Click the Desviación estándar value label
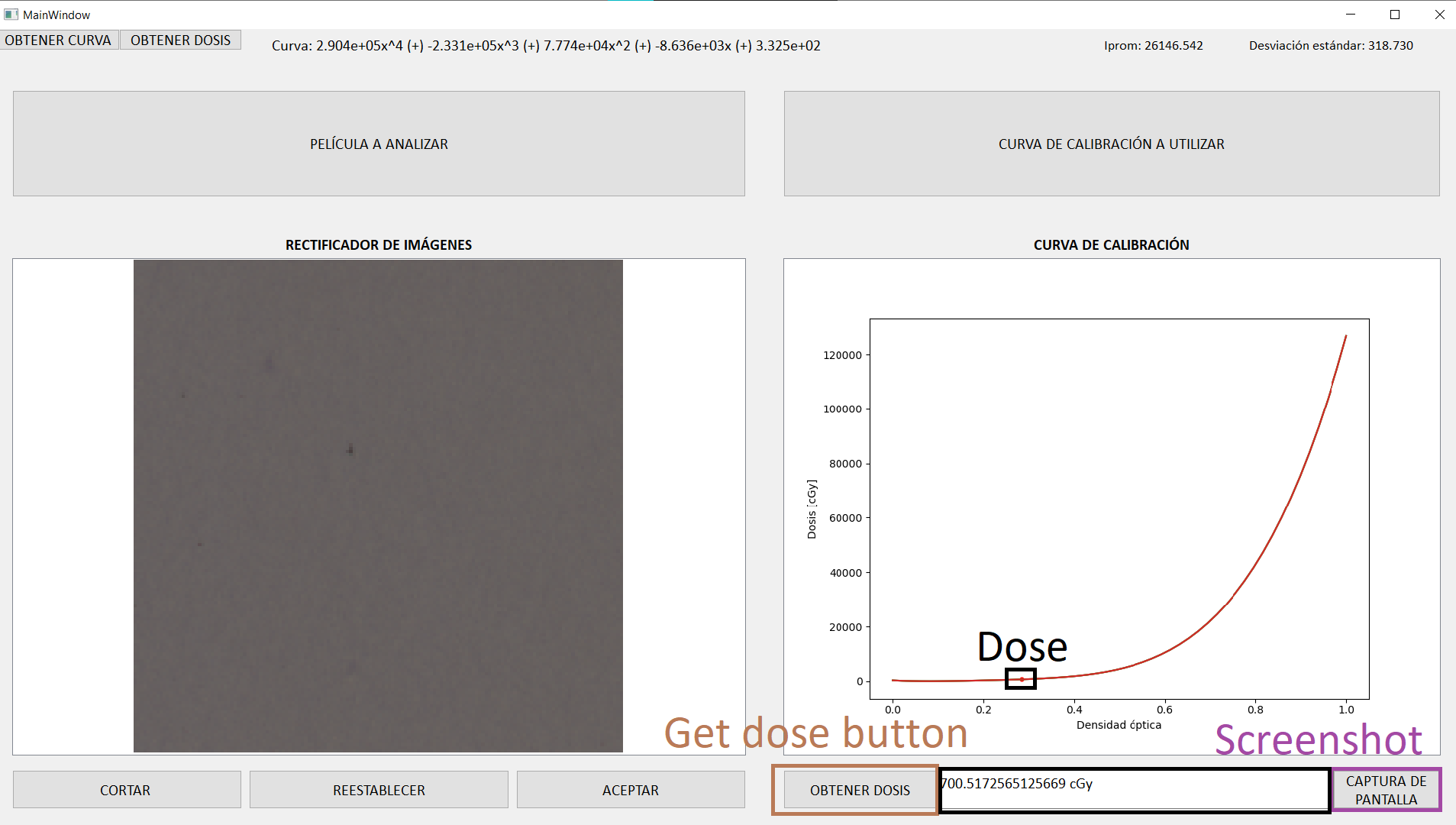 tap(1331, 45)
